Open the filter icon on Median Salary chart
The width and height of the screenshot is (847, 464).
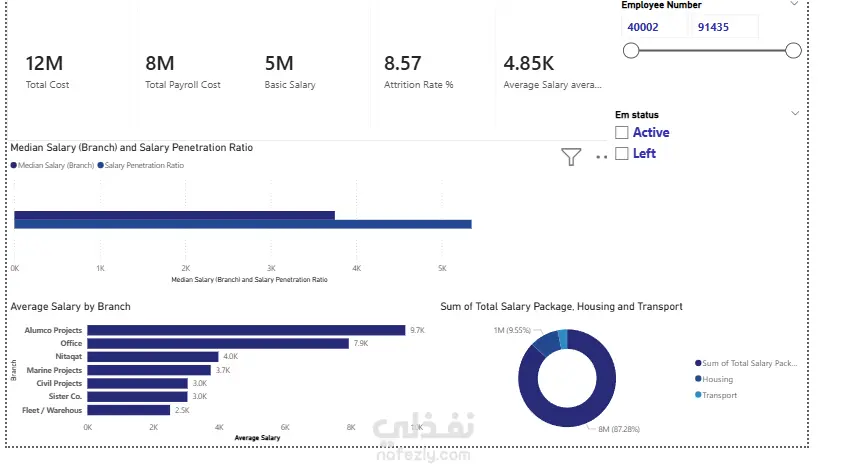[x=571, y=157]
